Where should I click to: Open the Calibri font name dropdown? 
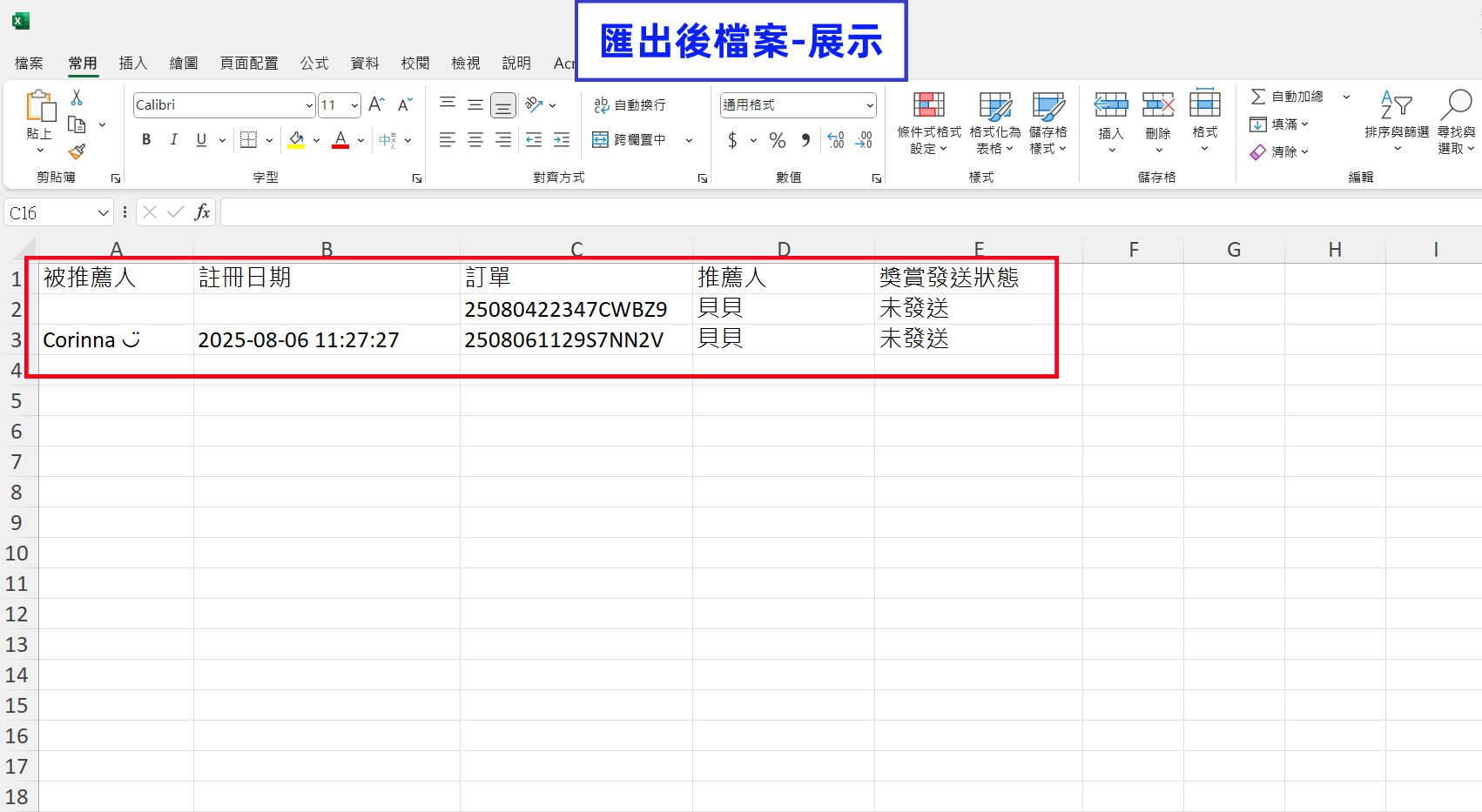(x=308, y=105)
